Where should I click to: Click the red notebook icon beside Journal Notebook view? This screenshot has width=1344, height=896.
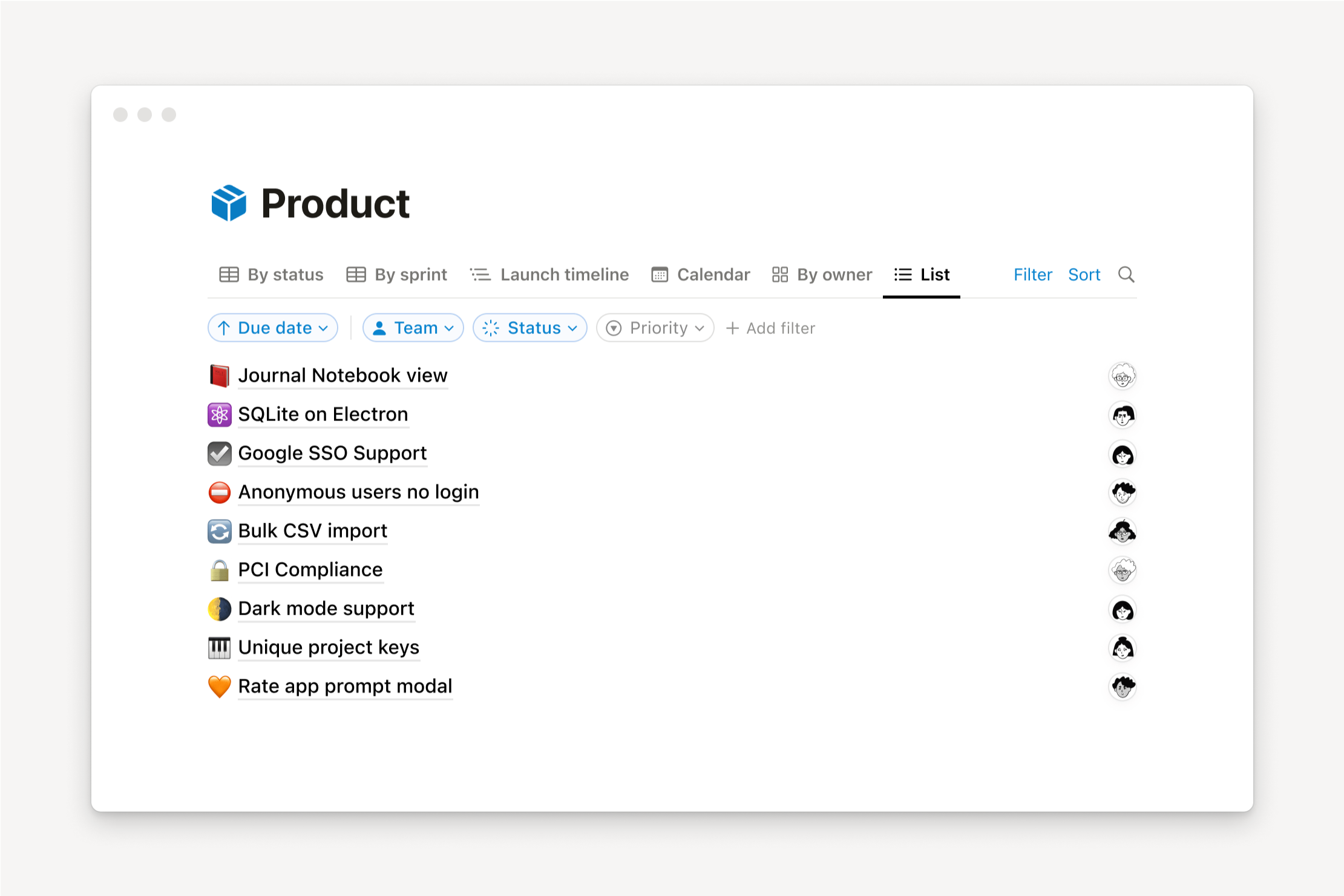click(219, 376)
